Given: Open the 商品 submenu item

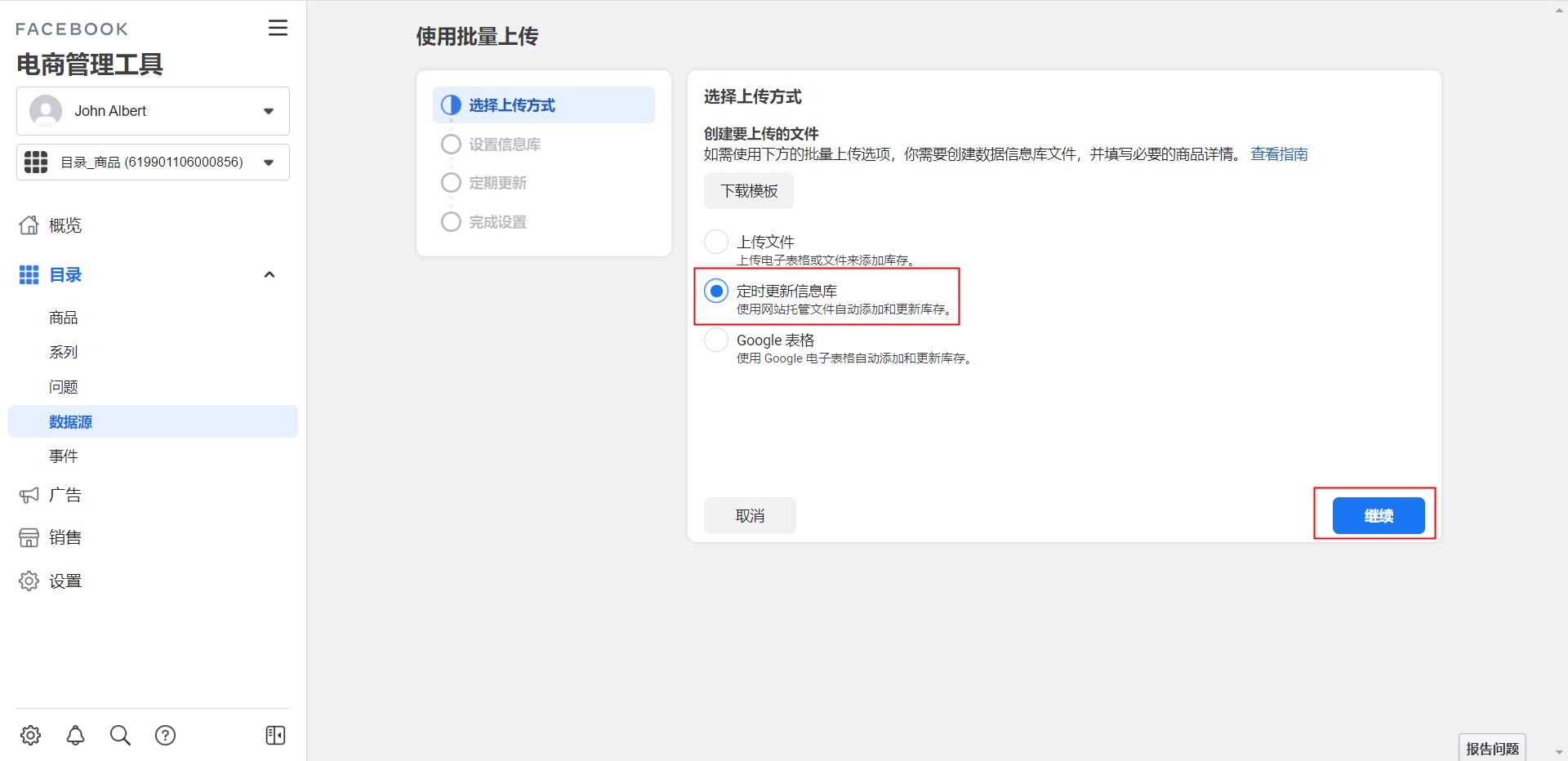Looking at the screenshot, I should (64, 318).
